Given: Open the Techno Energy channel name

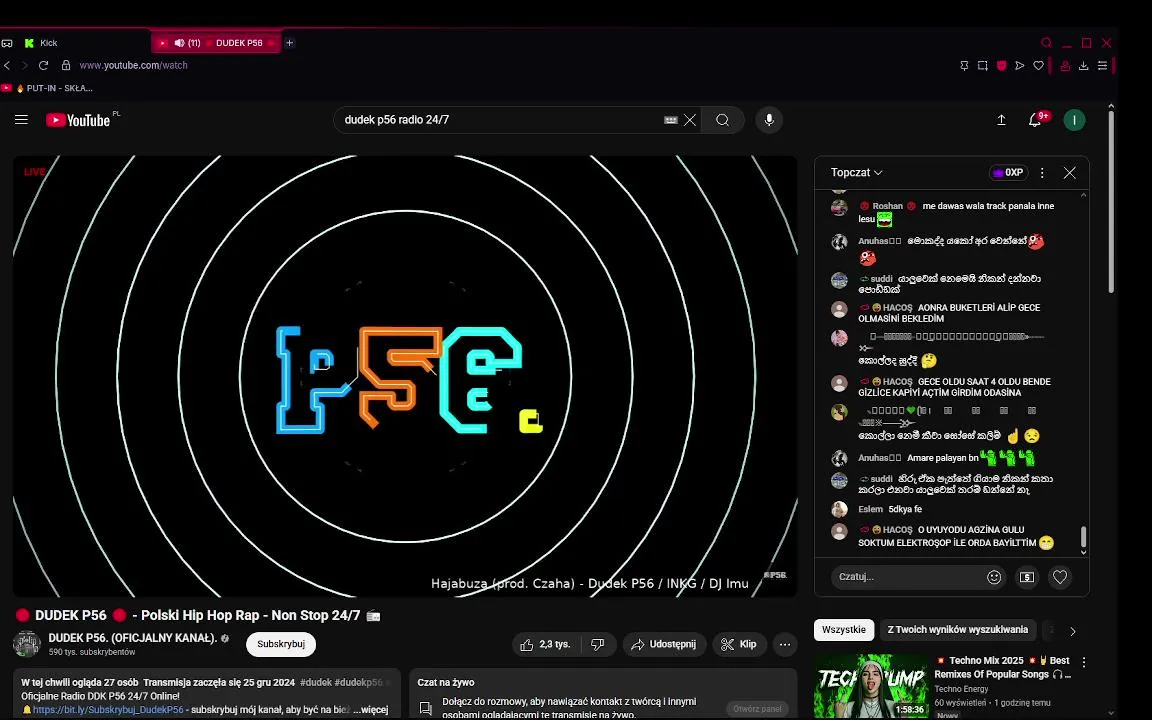Looking at the screenshot, I should click(961, 689).
